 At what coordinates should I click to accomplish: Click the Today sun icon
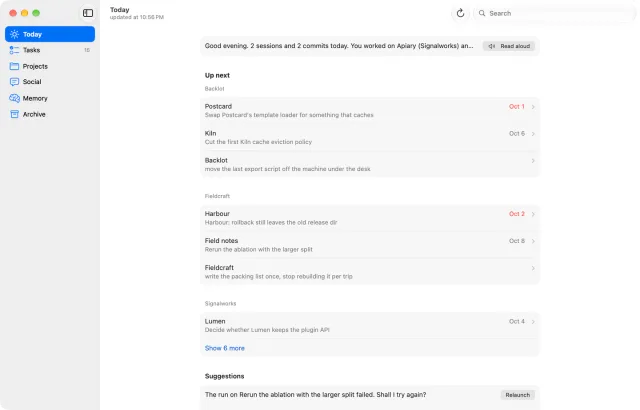click(x=14, y=34)
